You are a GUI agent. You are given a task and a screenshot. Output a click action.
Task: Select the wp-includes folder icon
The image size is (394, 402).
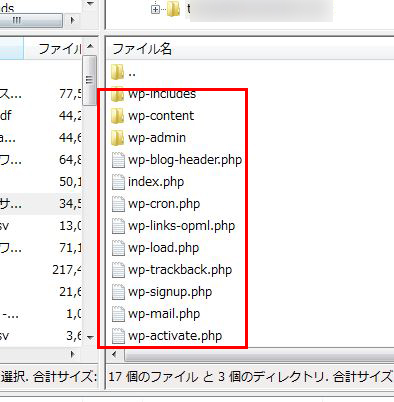[x=117, y=94]
